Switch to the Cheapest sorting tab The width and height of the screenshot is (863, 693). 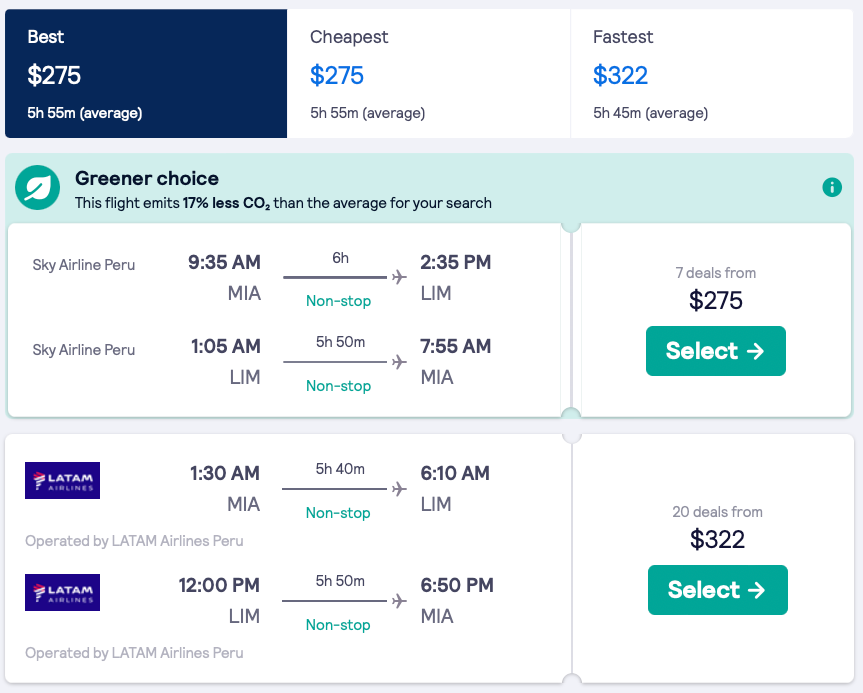tap(428, 74)
